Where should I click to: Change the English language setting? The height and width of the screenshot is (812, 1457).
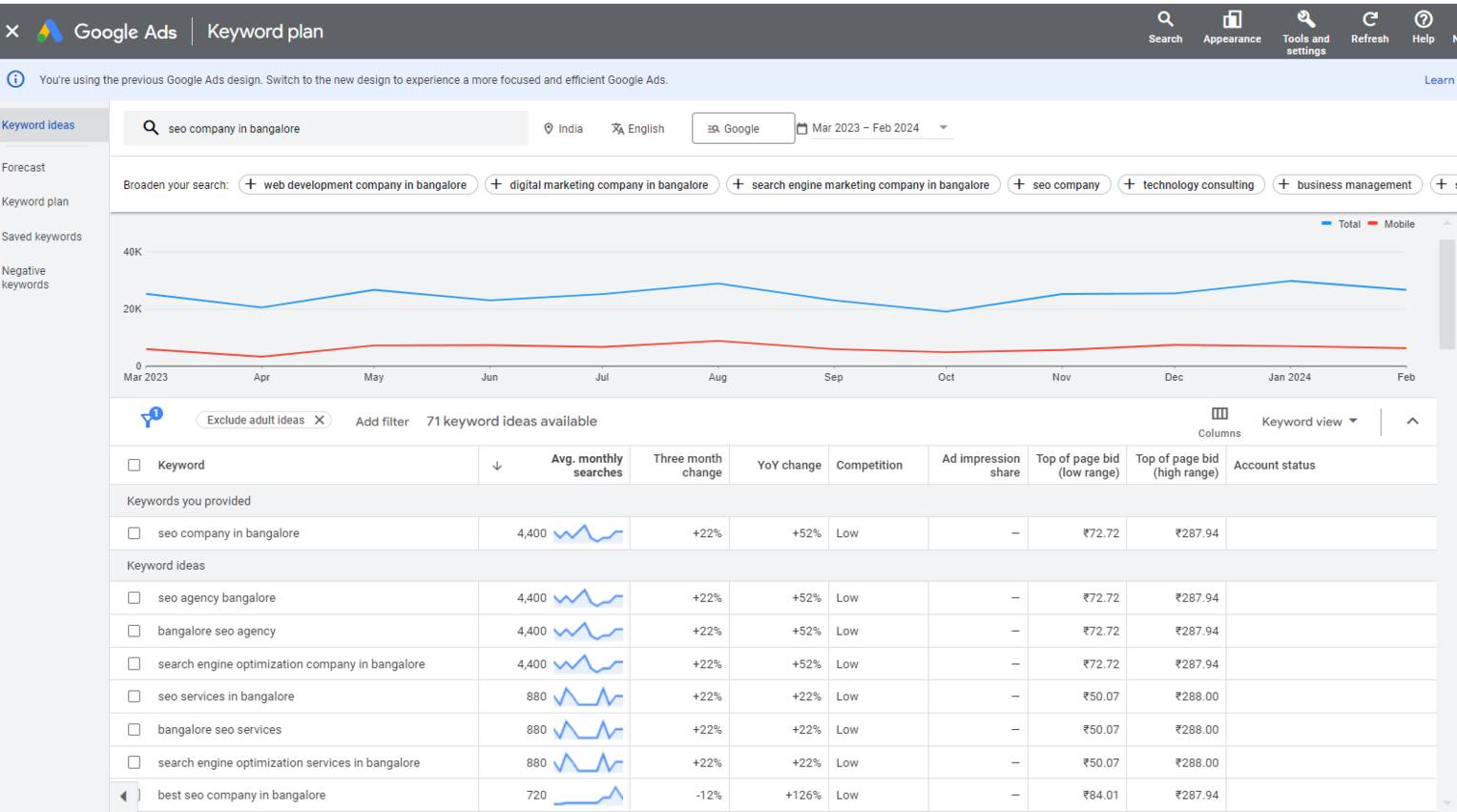[637, 129]
